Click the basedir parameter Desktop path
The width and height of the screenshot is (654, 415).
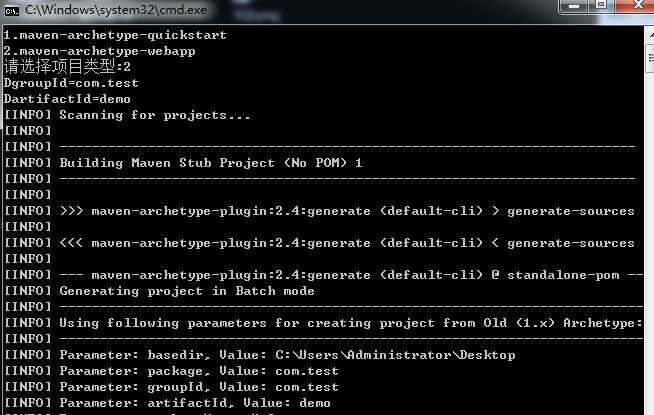(395, 355)
